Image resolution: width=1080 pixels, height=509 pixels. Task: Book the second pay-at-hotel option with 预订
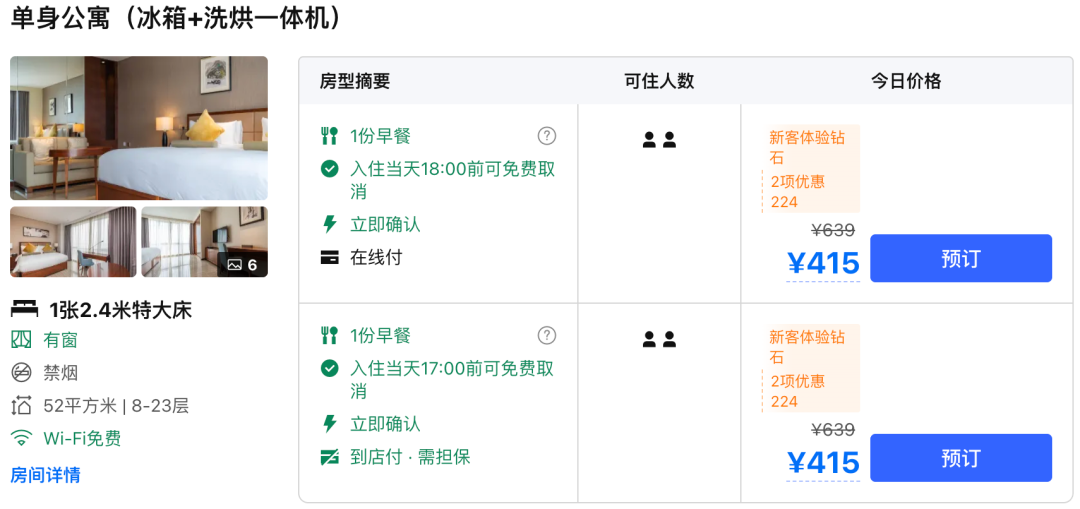coord(960,458)
